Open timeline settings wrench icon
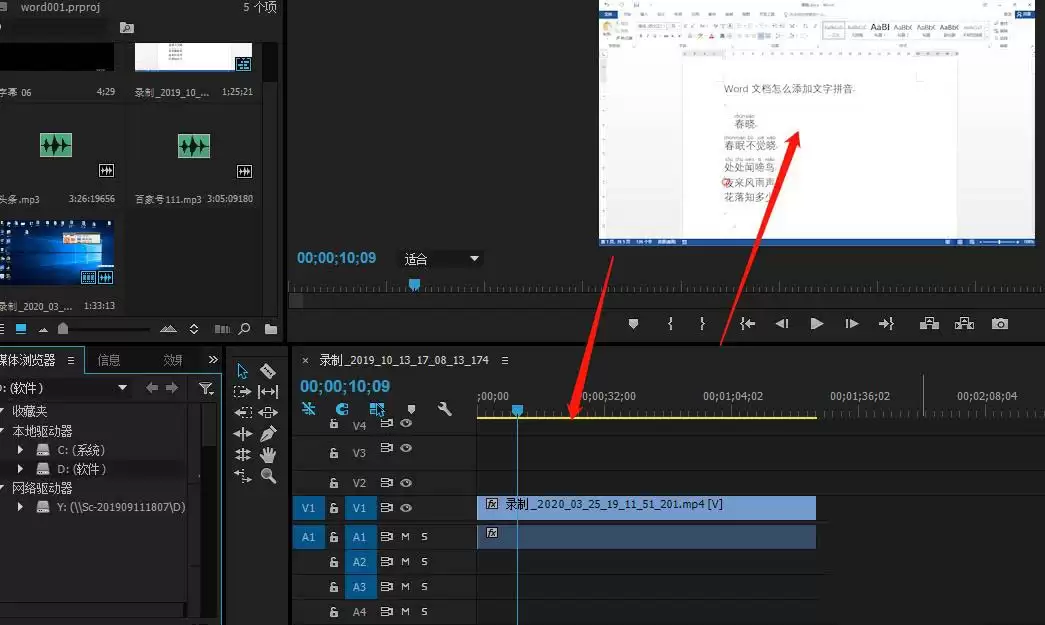This screenshot has height=625, width=1045. point(445,408)
